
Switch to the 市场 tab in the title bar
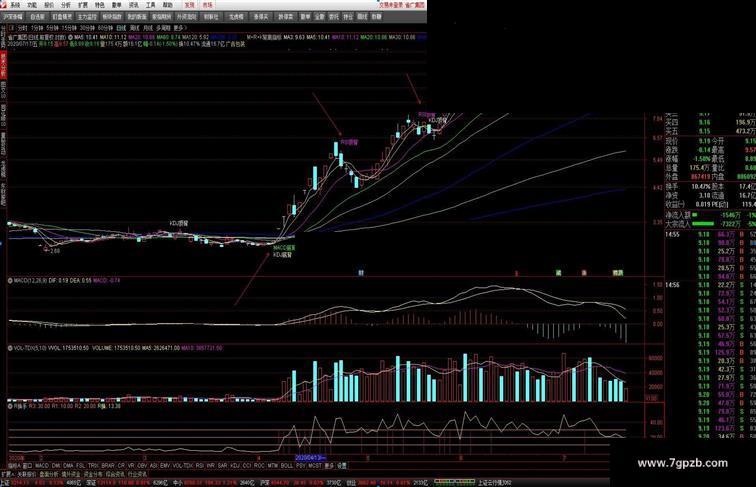click(x=207, y=5)
